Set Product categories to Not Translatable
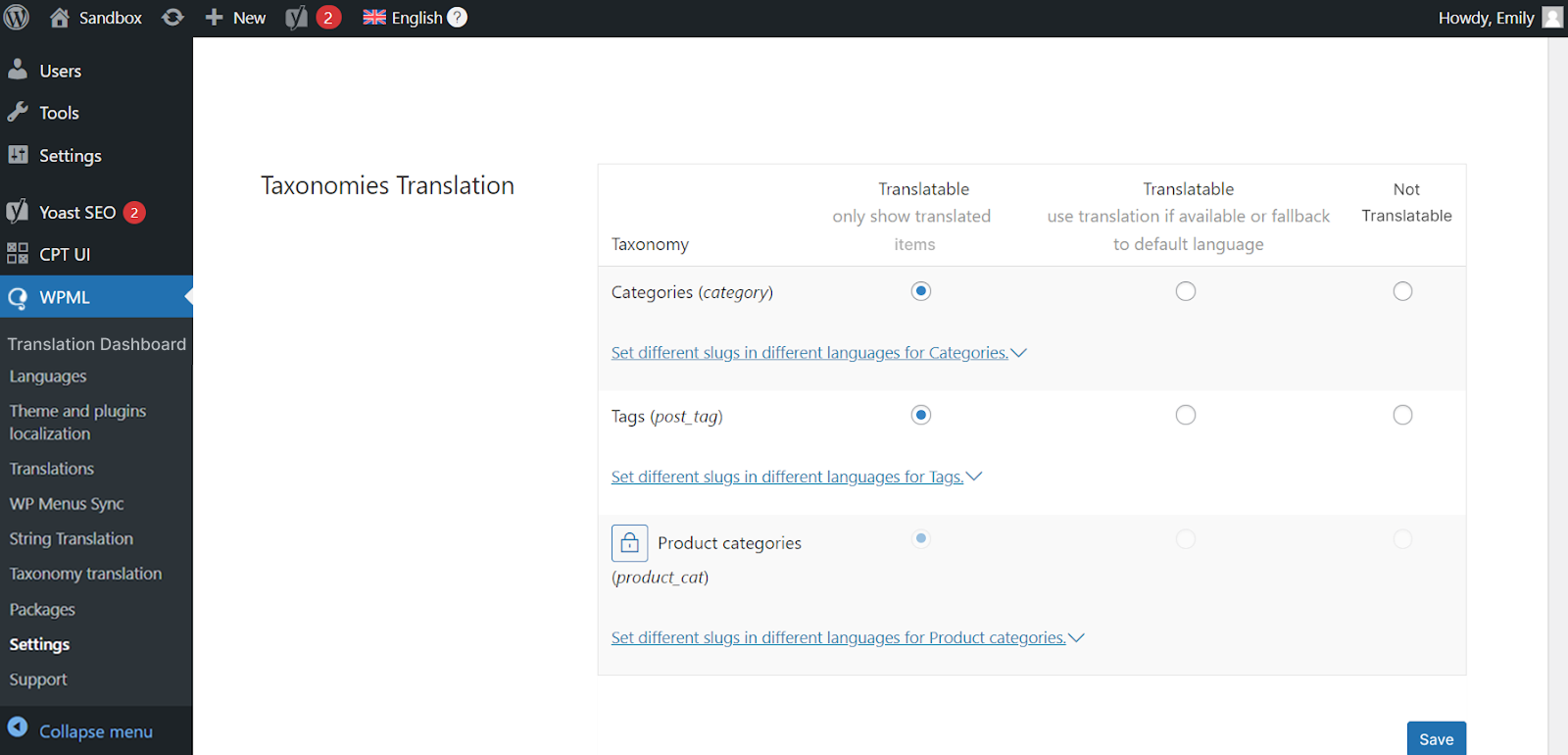Viewport: 1568px width, 755px height. click(1402, 538)
